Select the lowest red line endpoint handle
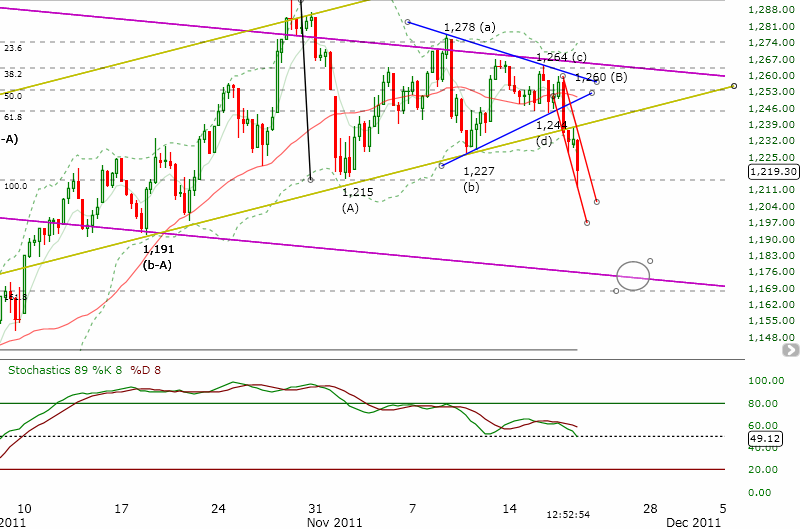The image size is (800, 529). click(x=586, y=223)
